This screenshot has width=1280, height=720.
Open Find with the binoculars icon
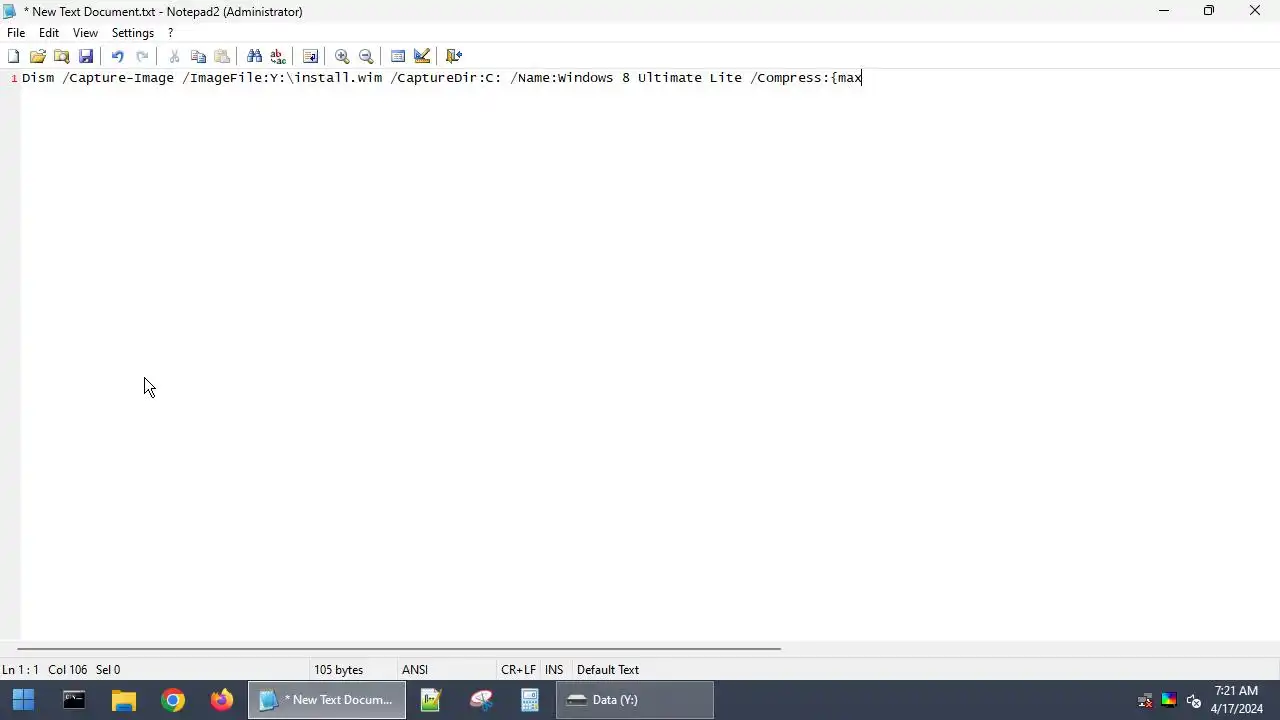pyautogui.click(x=254, y=56)
